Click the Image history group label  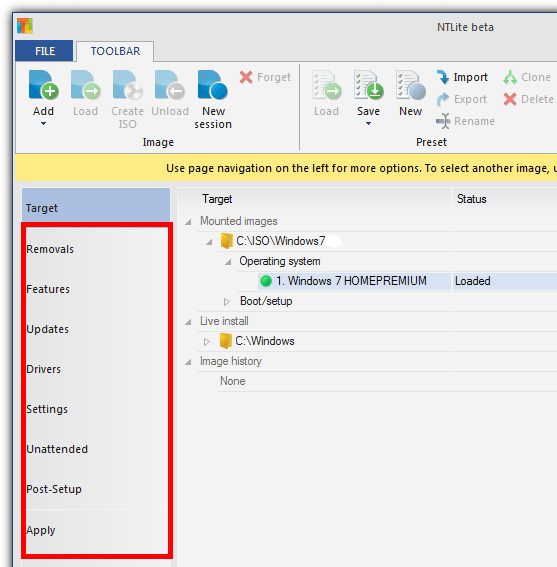tap(231, 361)
